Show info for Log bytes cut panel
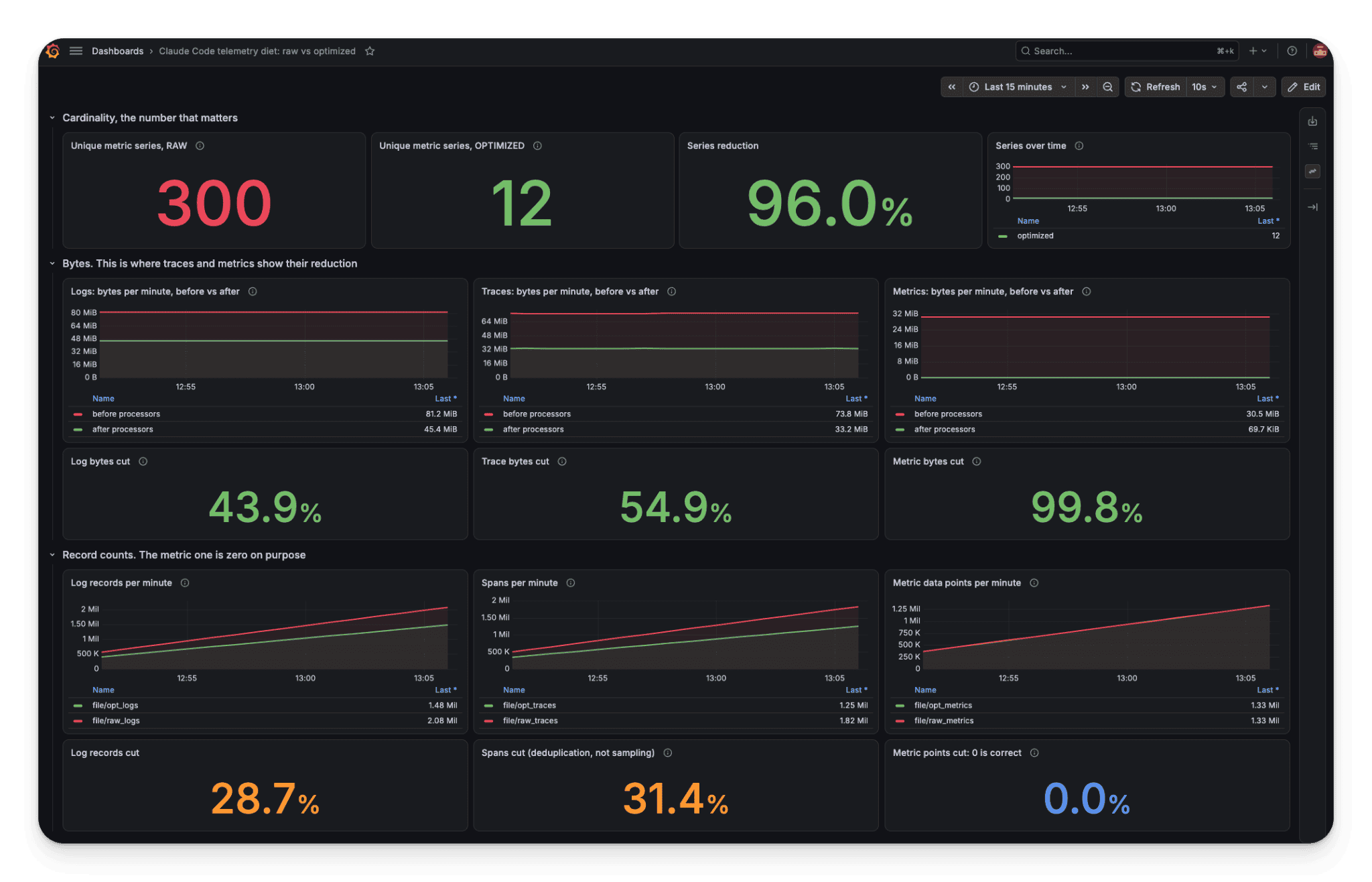This screenshot has width=1372, height=882. click(x=143, y=462)
